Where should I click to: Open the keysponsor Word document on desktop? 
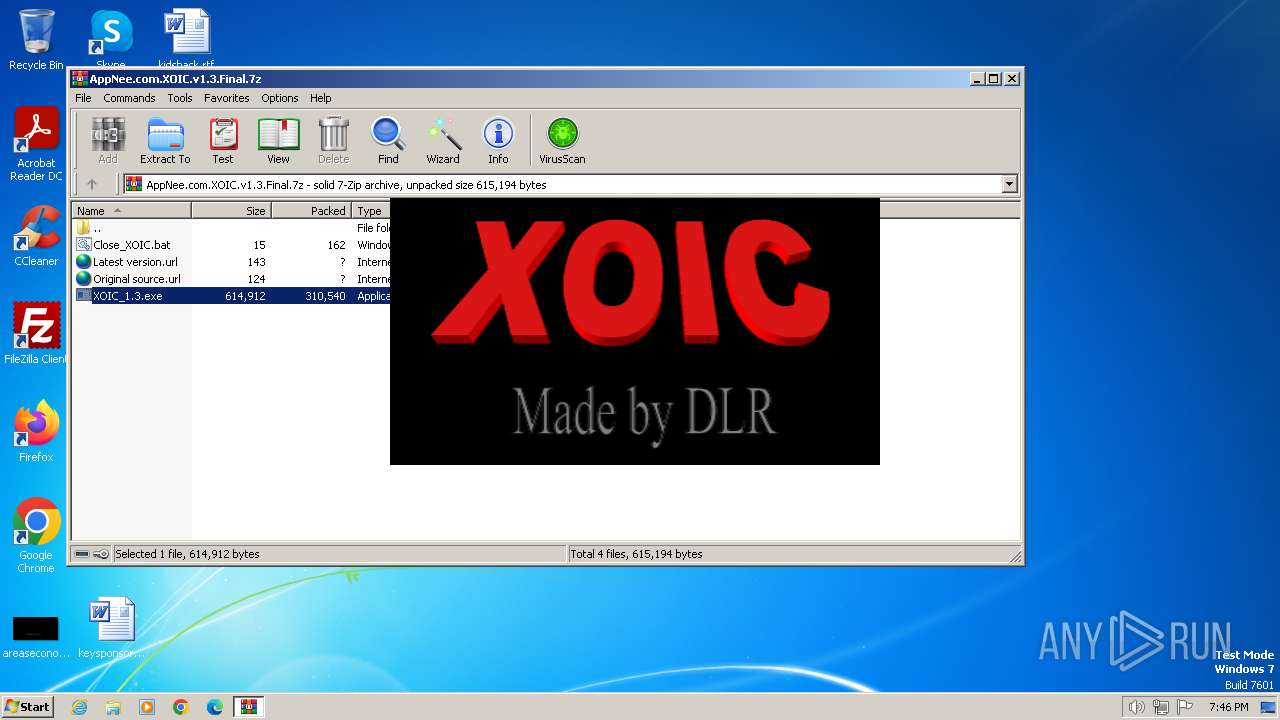pyautogui.click(x=111, y=627)
